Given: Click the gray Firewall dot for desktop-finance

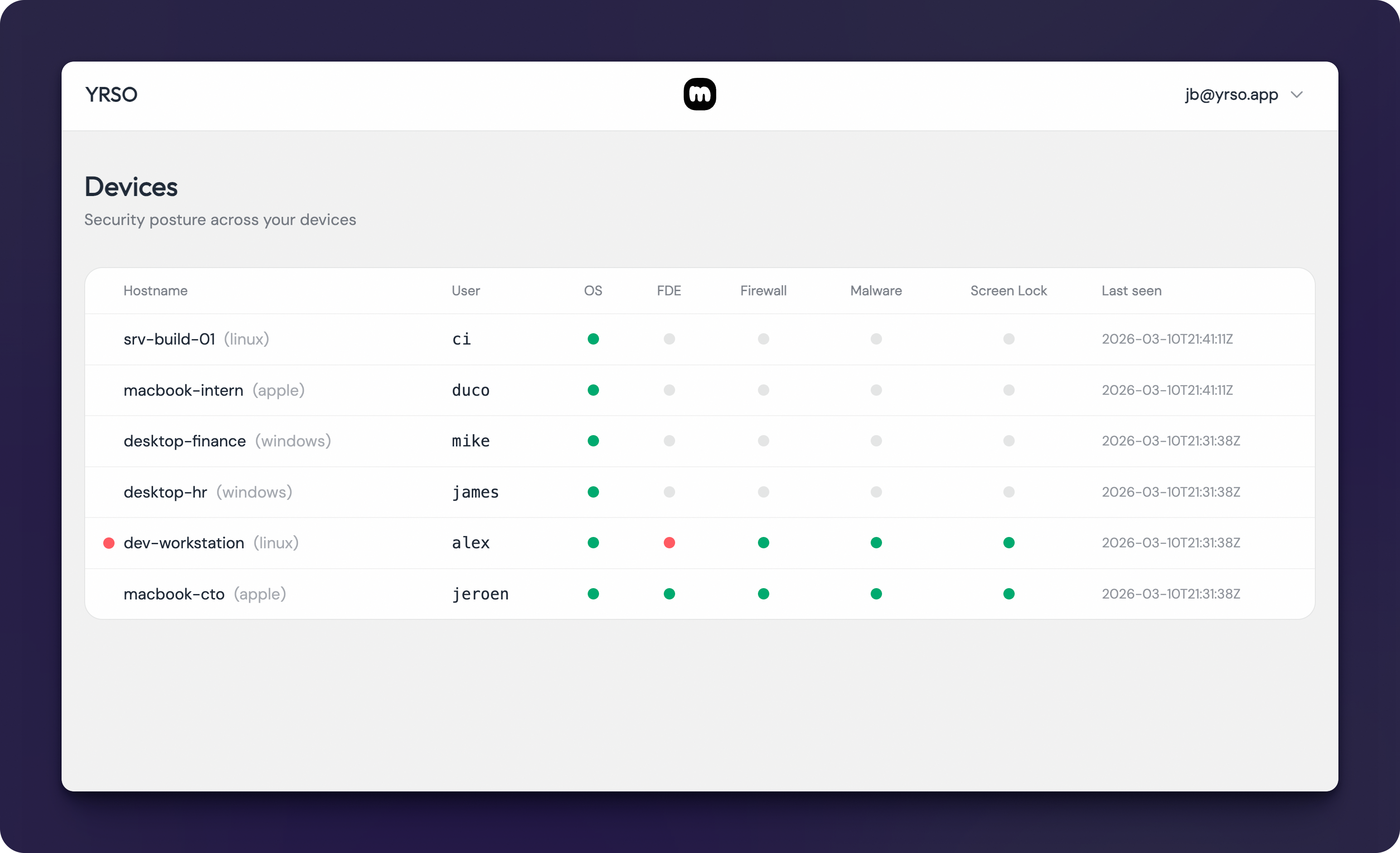Looking at the screenshot, I should (x=764, y=441).
